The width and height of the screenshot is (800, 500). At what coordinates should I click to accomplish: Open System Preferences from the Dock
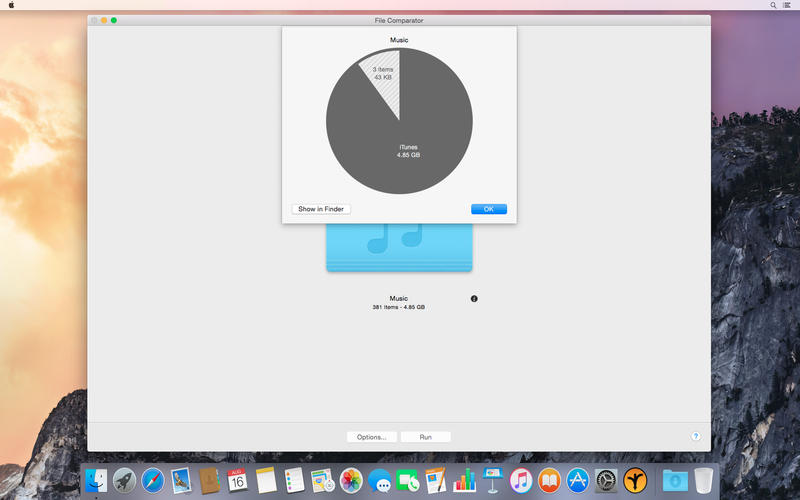[x=606, y=480]
